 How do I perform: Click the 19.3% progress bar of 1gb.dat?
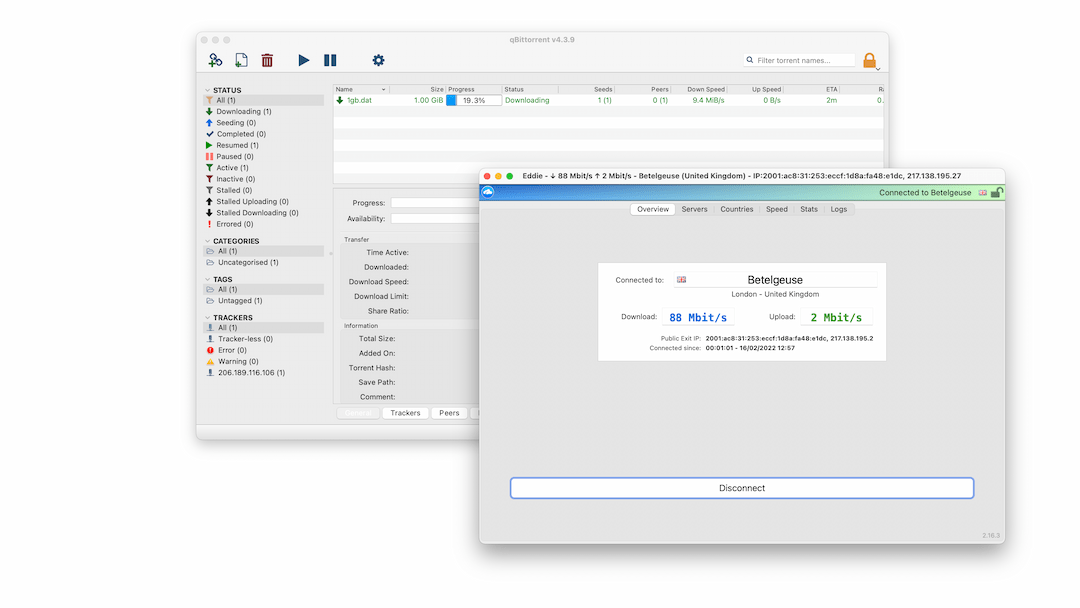[474, 101]
